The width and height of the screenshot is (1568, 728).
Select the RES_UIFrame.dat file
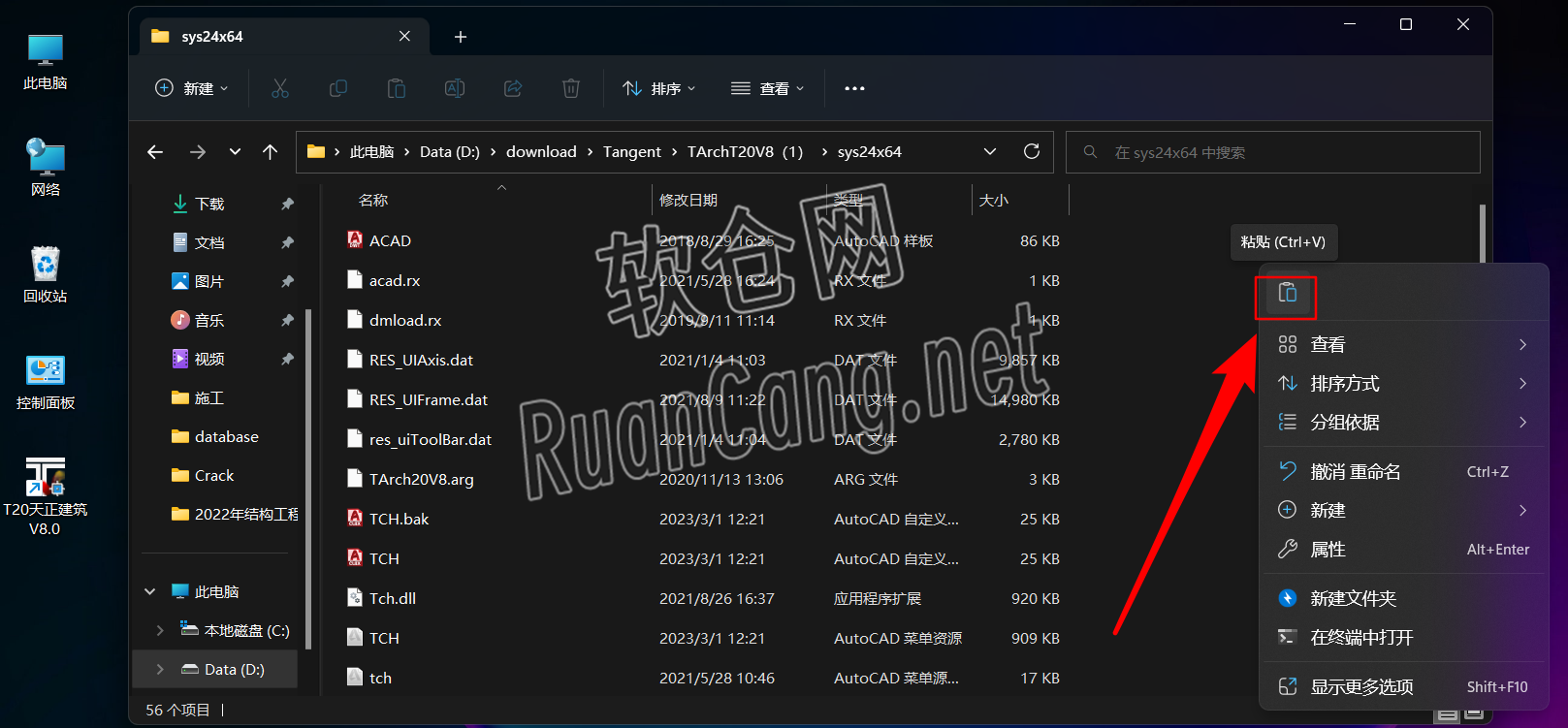(429, 399)
